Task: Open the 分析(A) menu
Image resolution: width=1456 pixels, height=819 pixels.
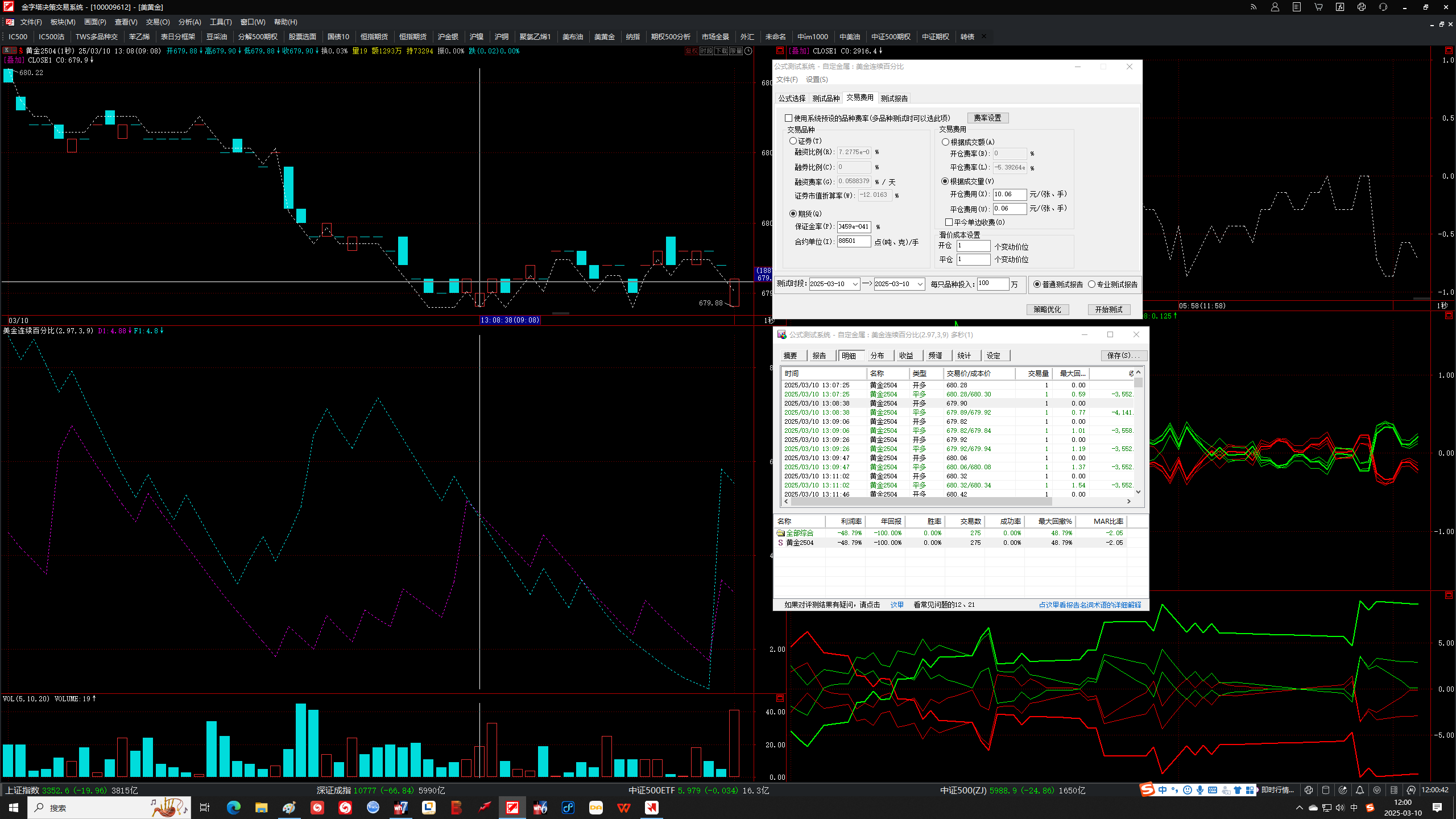Action: coord(189,22)
